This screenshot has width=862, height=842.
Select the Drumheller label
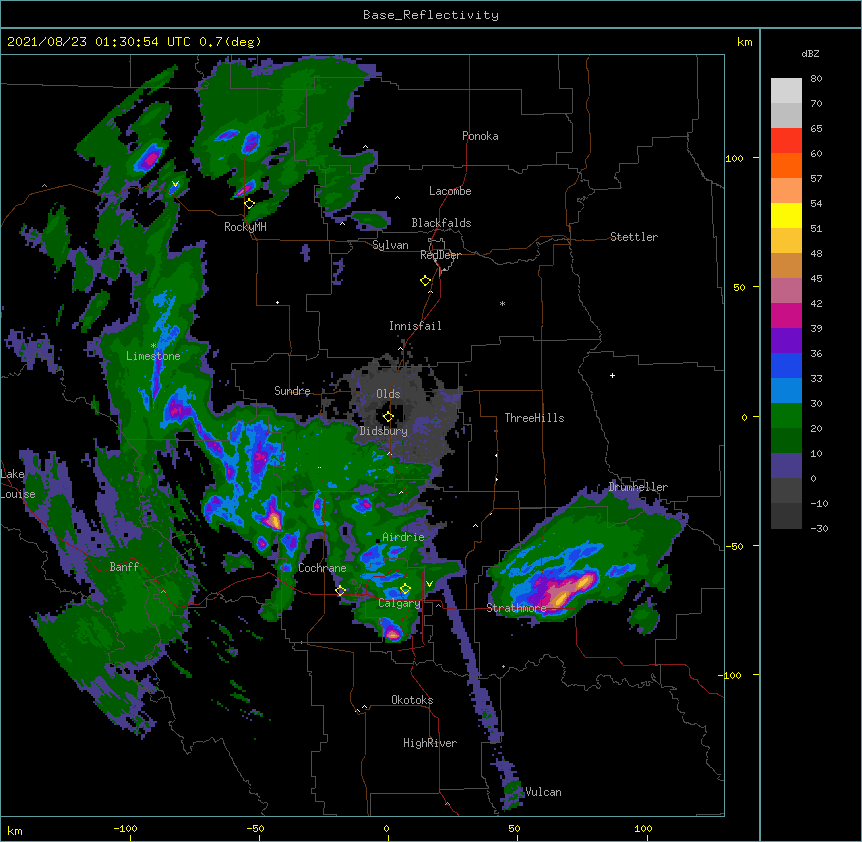coord(638,487)
